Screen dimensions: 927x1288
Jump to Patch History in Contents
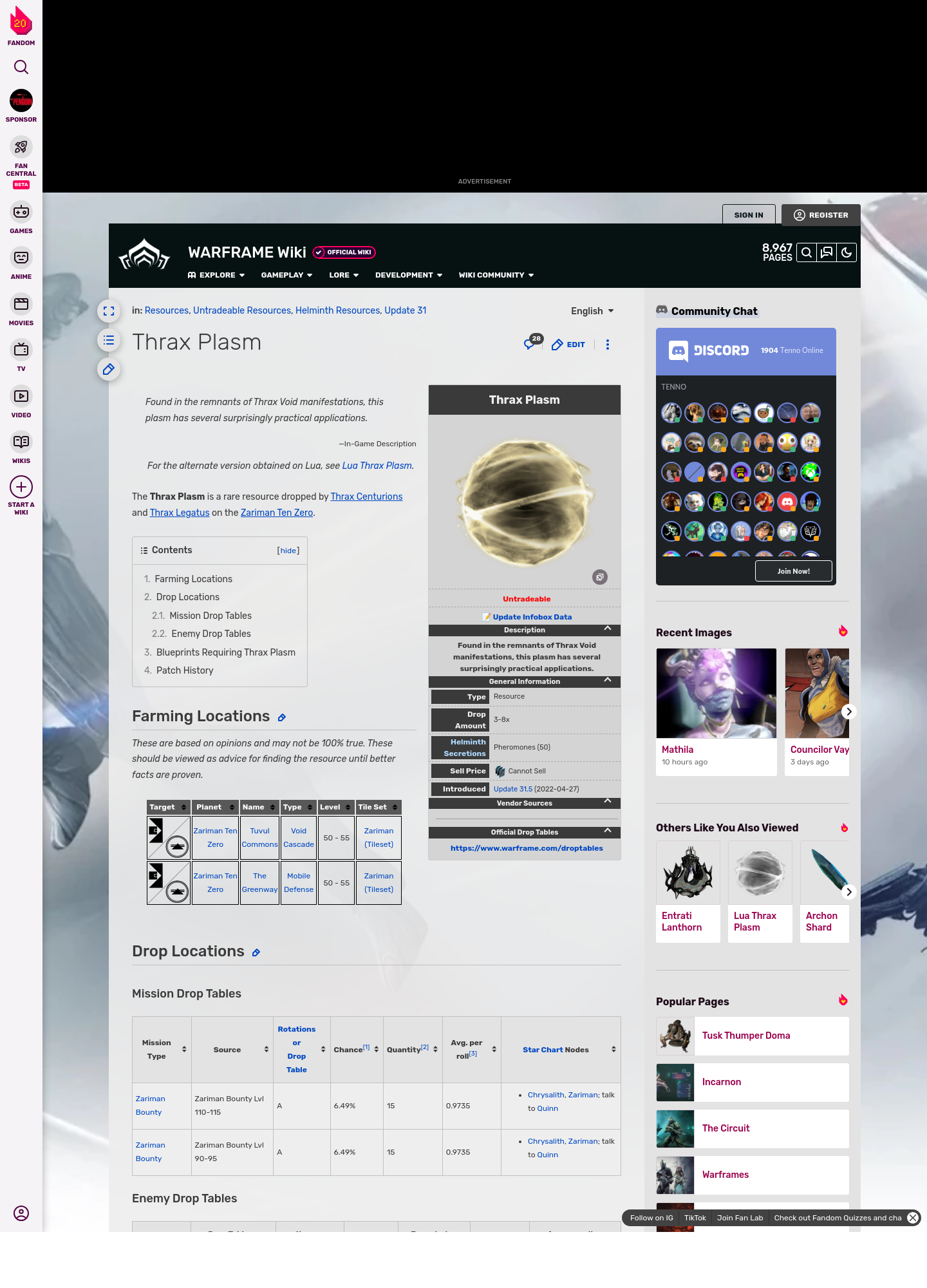[184, 670]
